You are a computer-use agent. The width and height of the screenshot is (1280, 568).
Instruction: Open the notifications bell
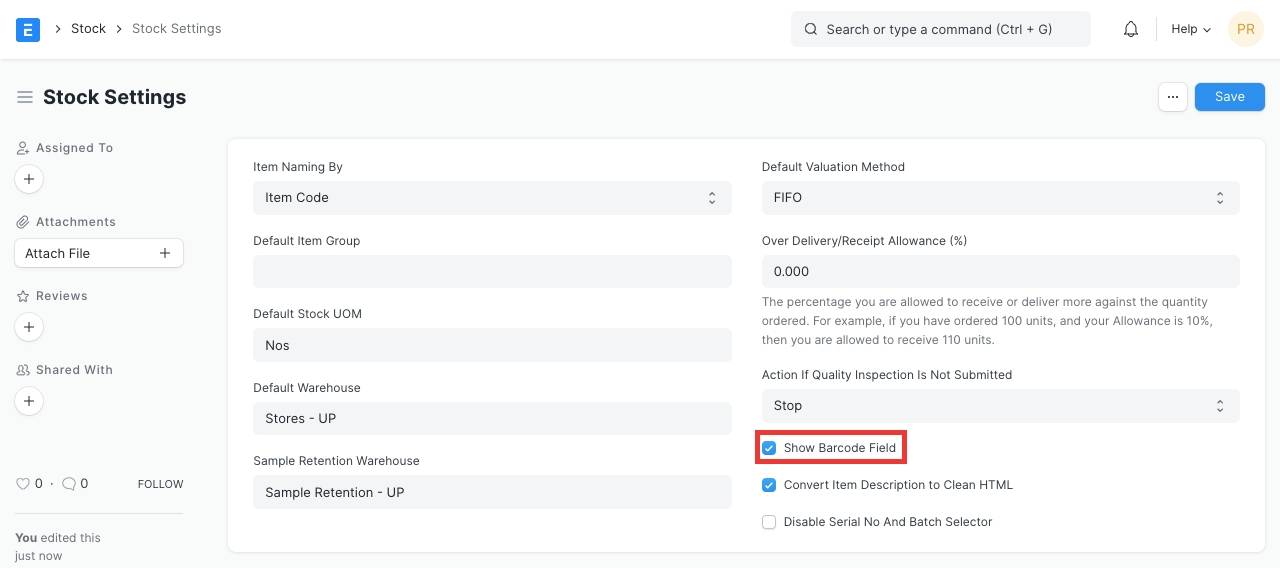coord(1131,29)
